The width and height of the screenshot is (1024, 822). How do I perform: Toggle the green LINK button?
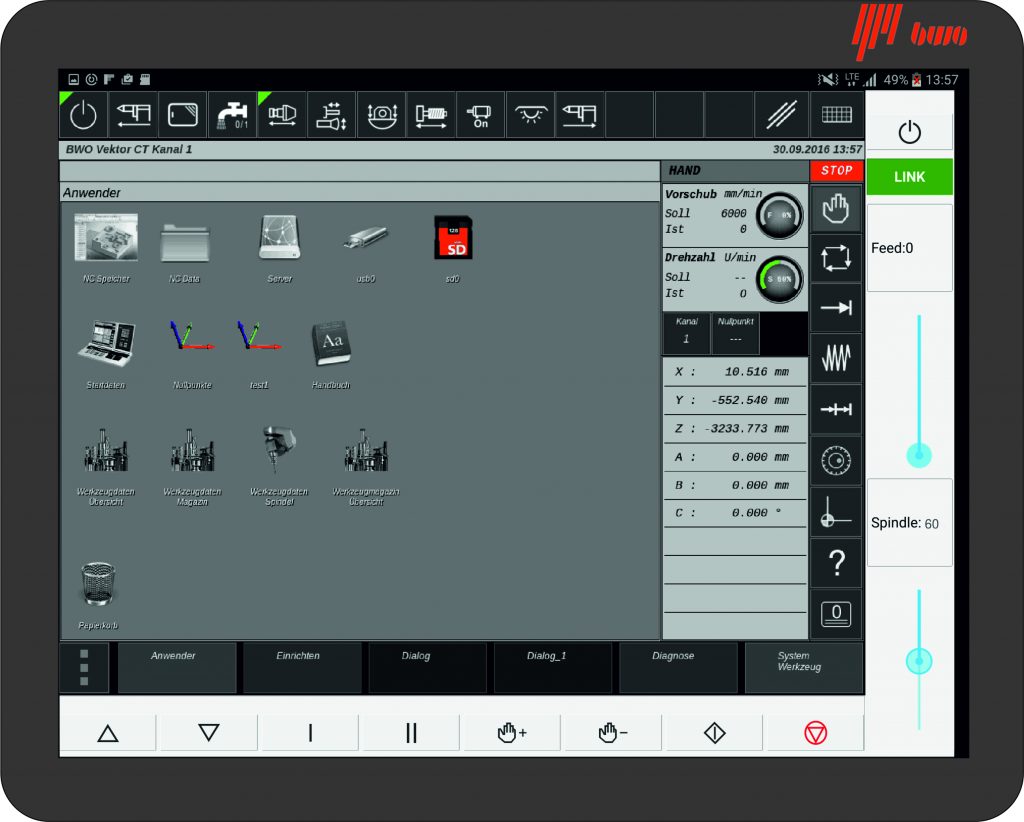click(909, 177)
